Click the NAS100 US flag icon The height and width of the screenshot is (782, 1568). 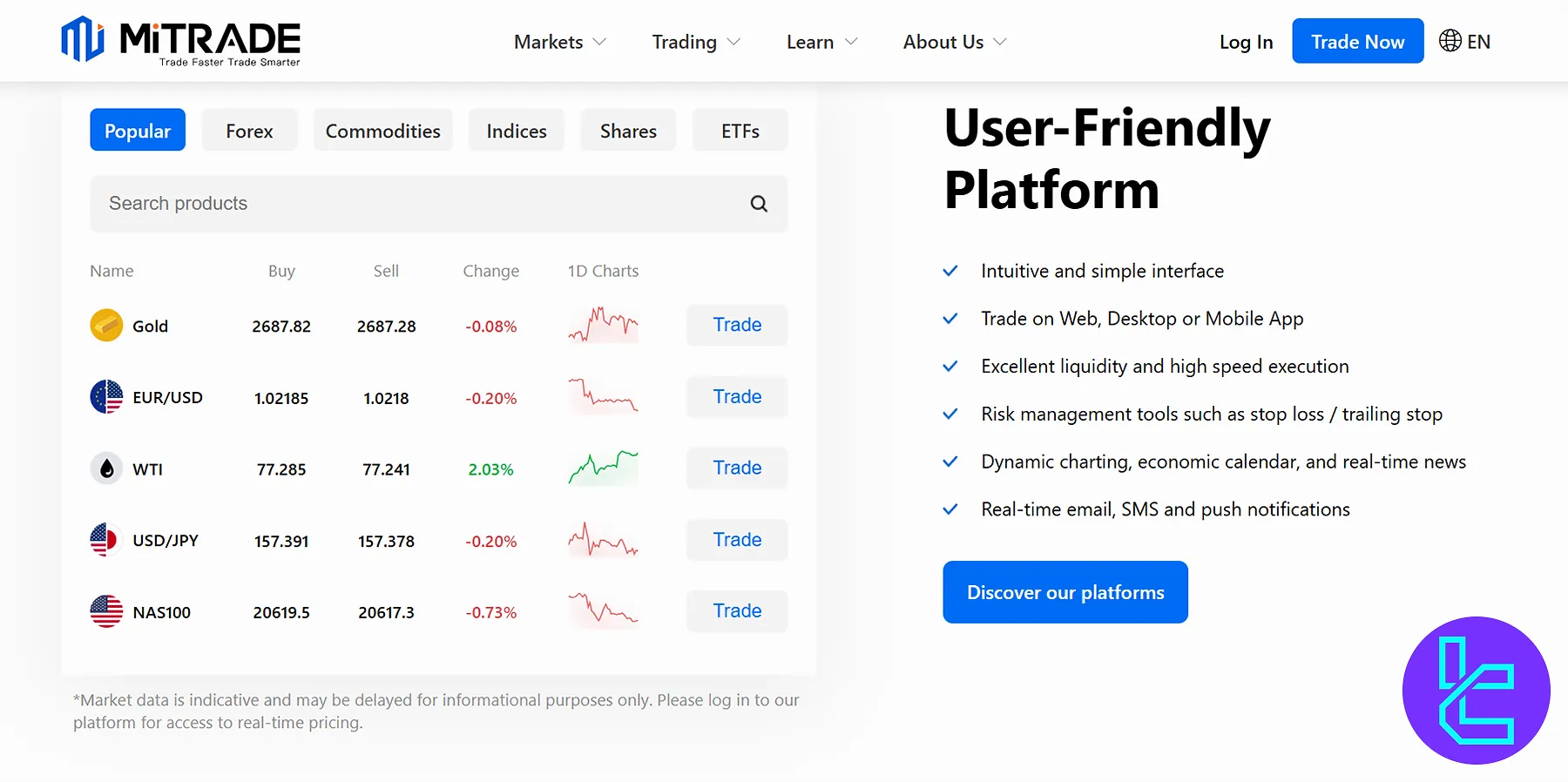pos(106,611)
